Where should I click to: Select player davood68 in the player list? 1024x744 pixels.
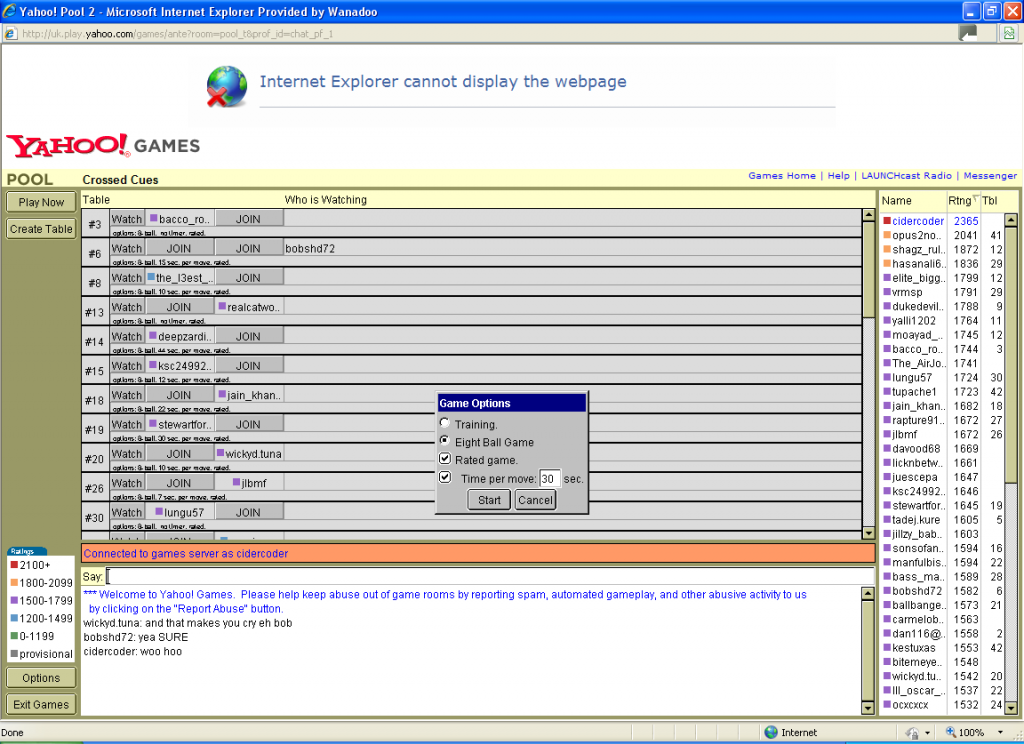point(916,449)
